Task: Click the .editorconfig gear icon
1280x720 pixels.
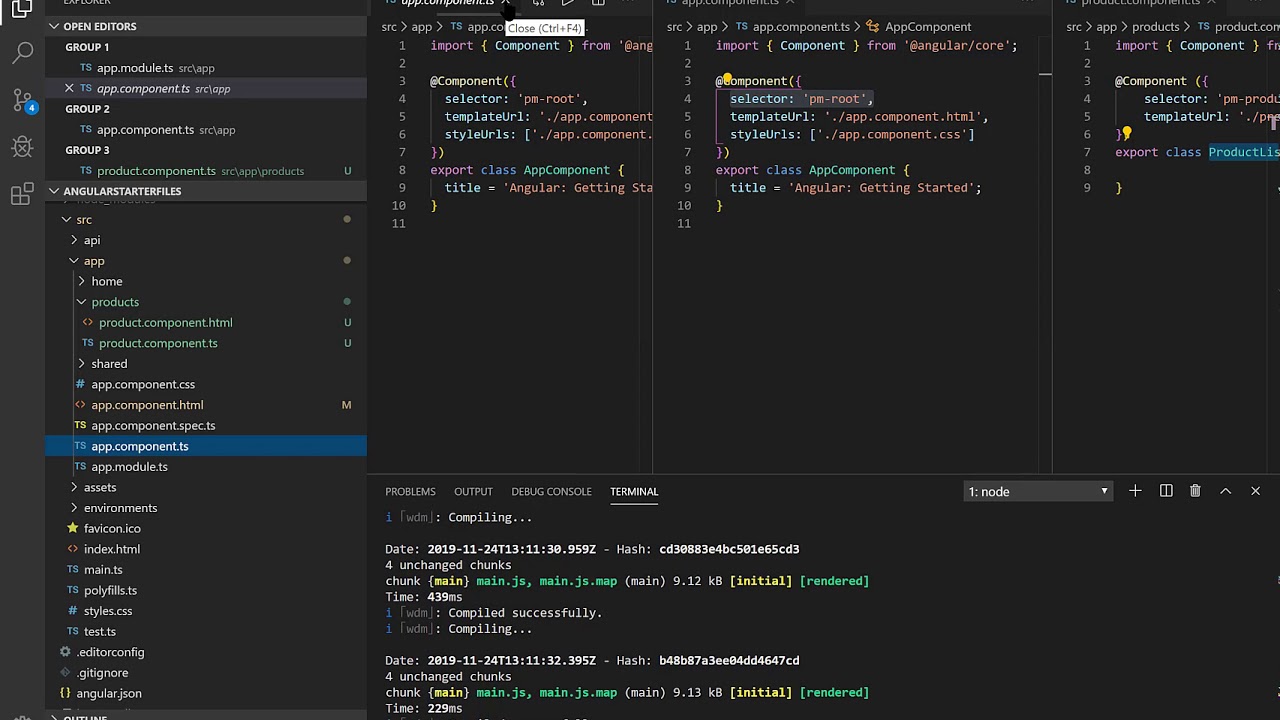Action: [x=65, y=652]
